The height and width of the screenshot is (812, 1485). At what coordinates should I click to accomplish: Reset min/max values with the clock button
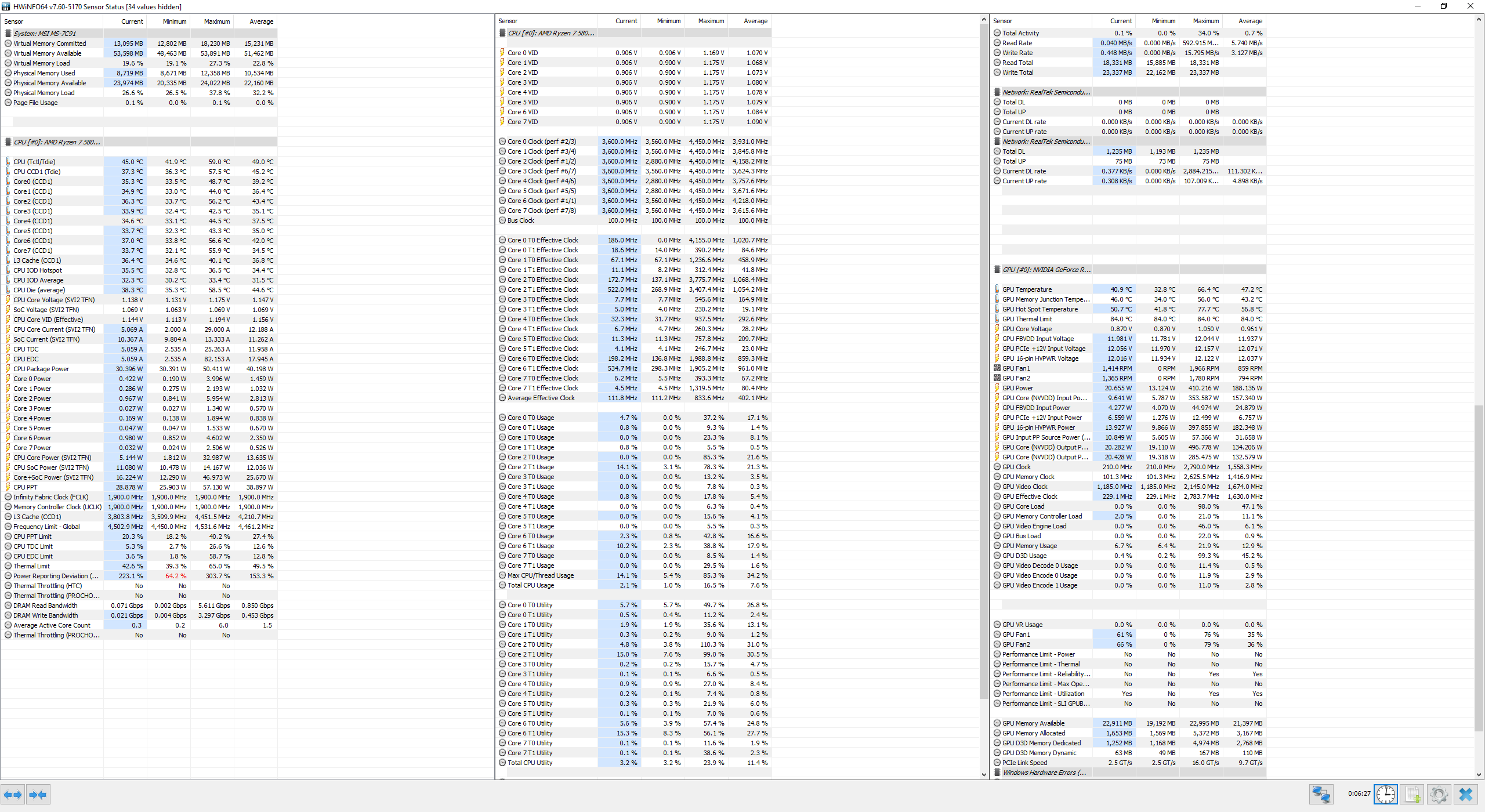point(1386,794)
